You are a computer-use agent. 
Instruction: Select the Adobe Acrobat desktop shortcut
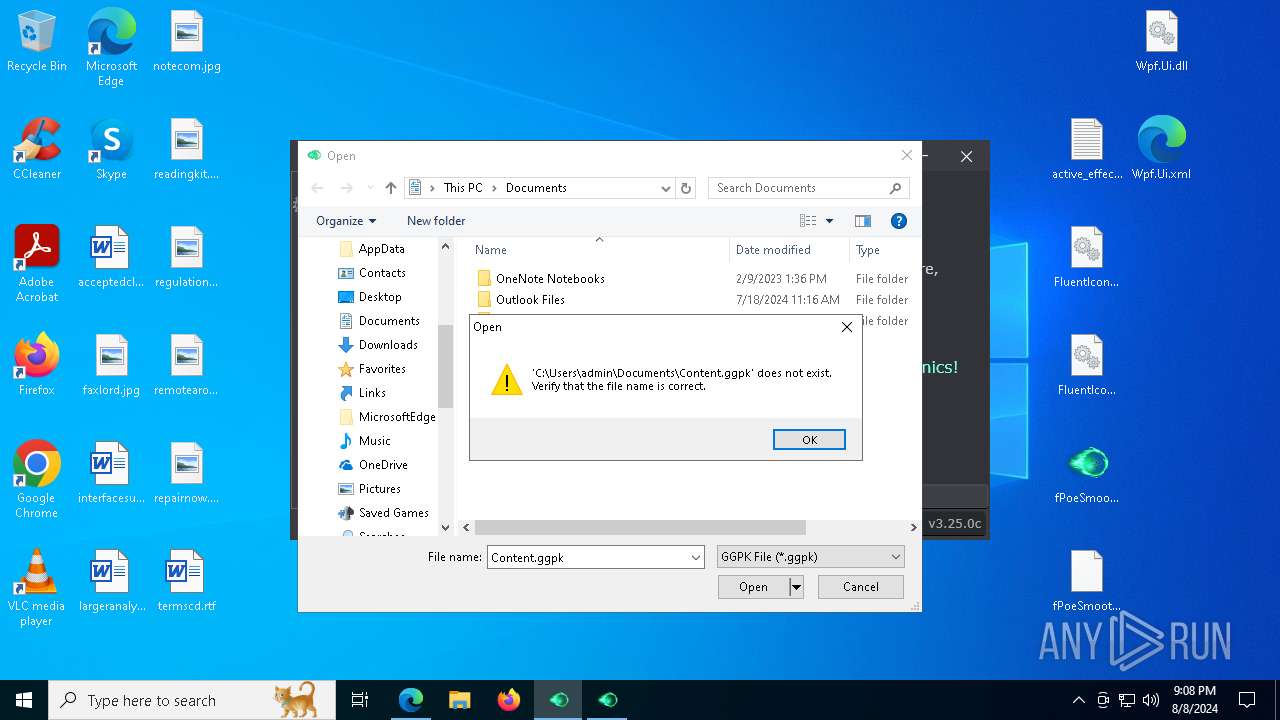[37, 264]
